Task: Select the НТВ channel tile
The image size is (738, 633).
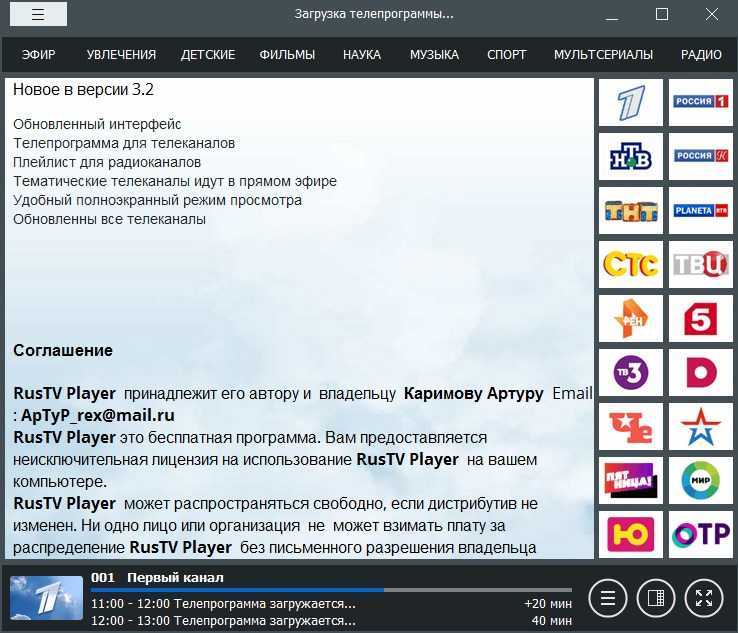Action: click(631, 156)
